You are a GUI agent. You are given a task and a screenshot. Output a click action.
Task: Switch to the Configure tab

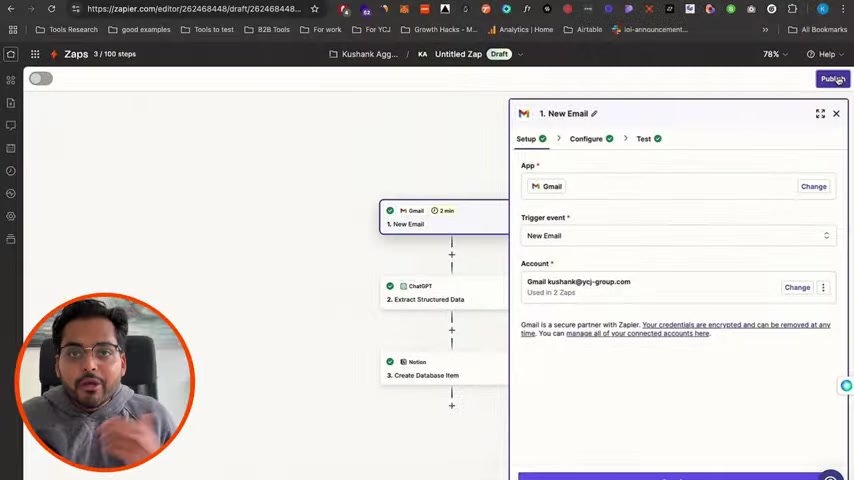[x=591, y=139]
